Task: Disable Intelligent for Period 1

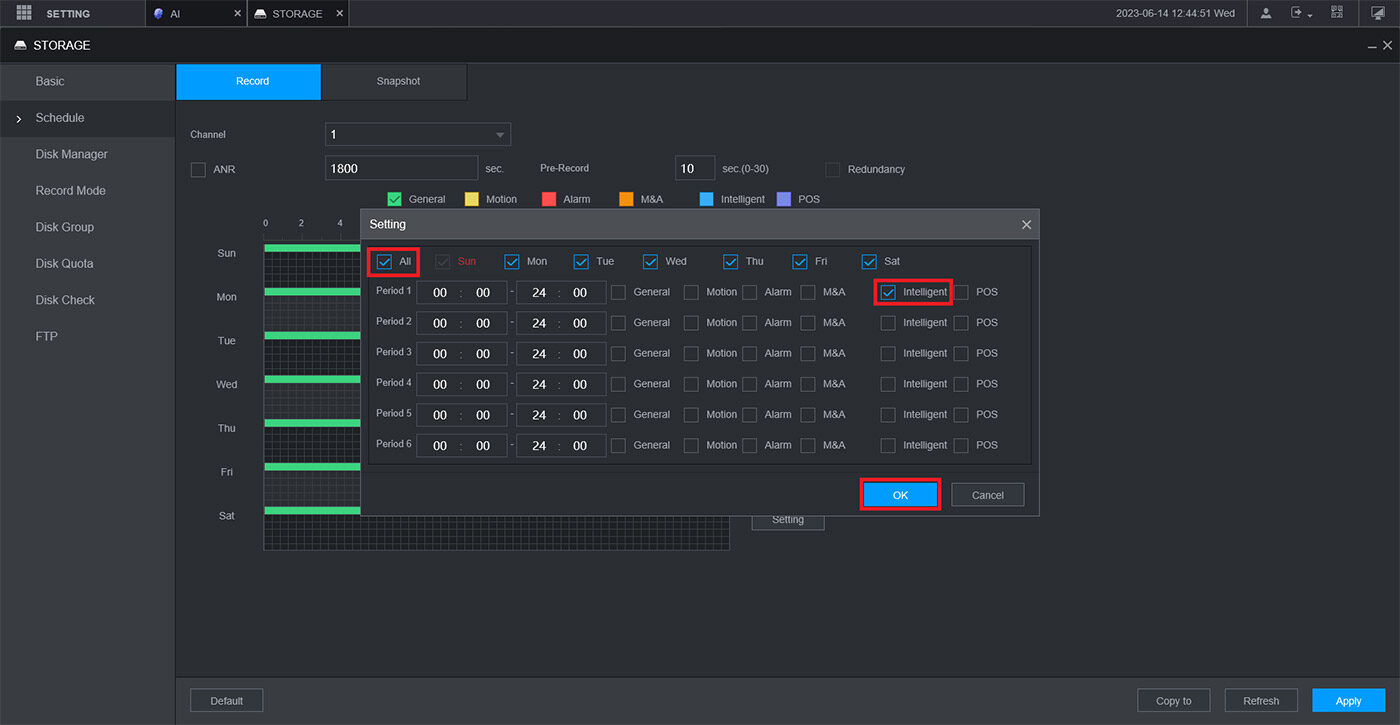Action: point(888,292)
